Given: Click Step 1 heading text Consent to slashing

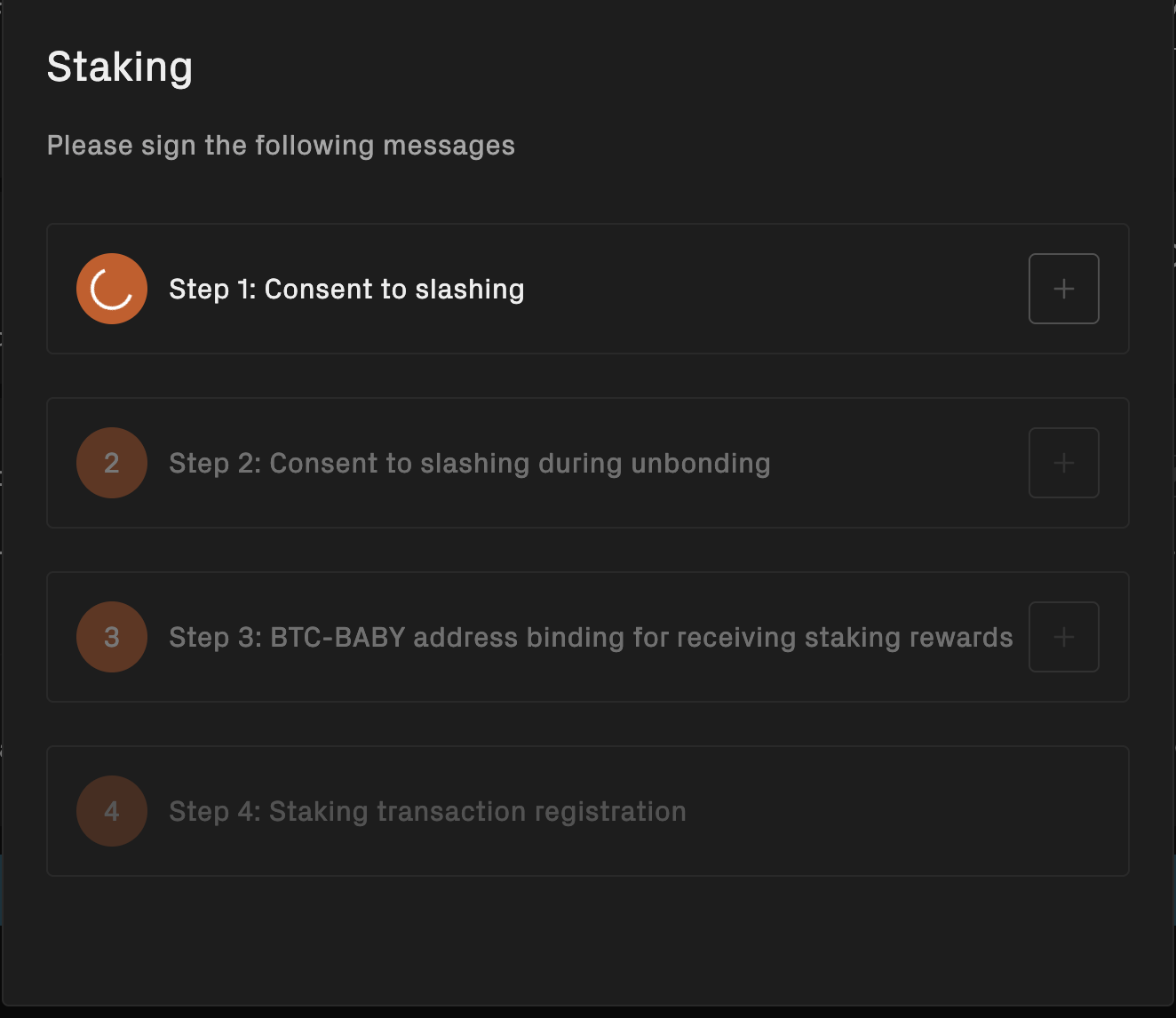Looking at the screenshot, I should point(346,289).
